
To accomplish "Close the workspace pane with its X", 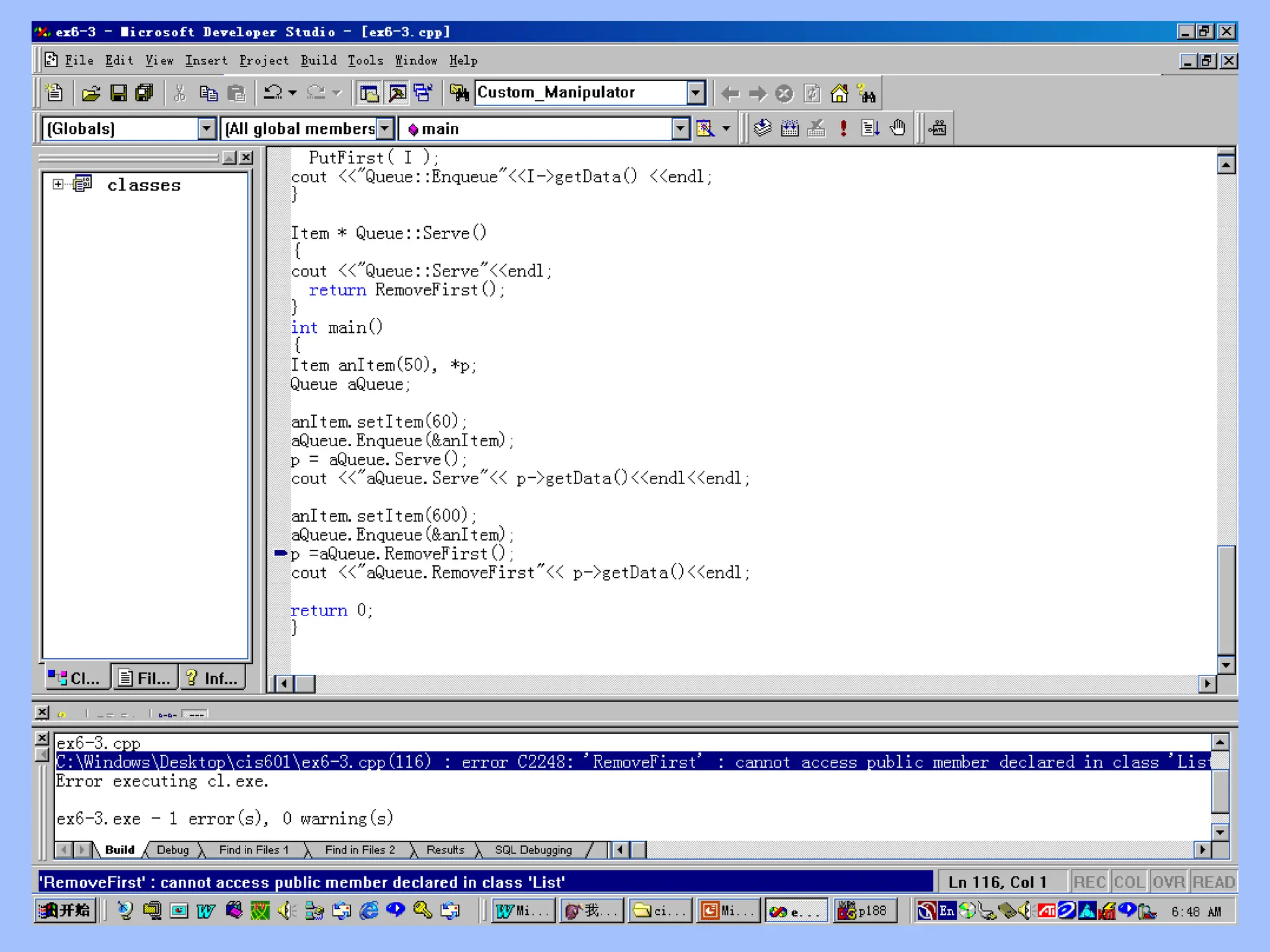I will click(247, 157).
